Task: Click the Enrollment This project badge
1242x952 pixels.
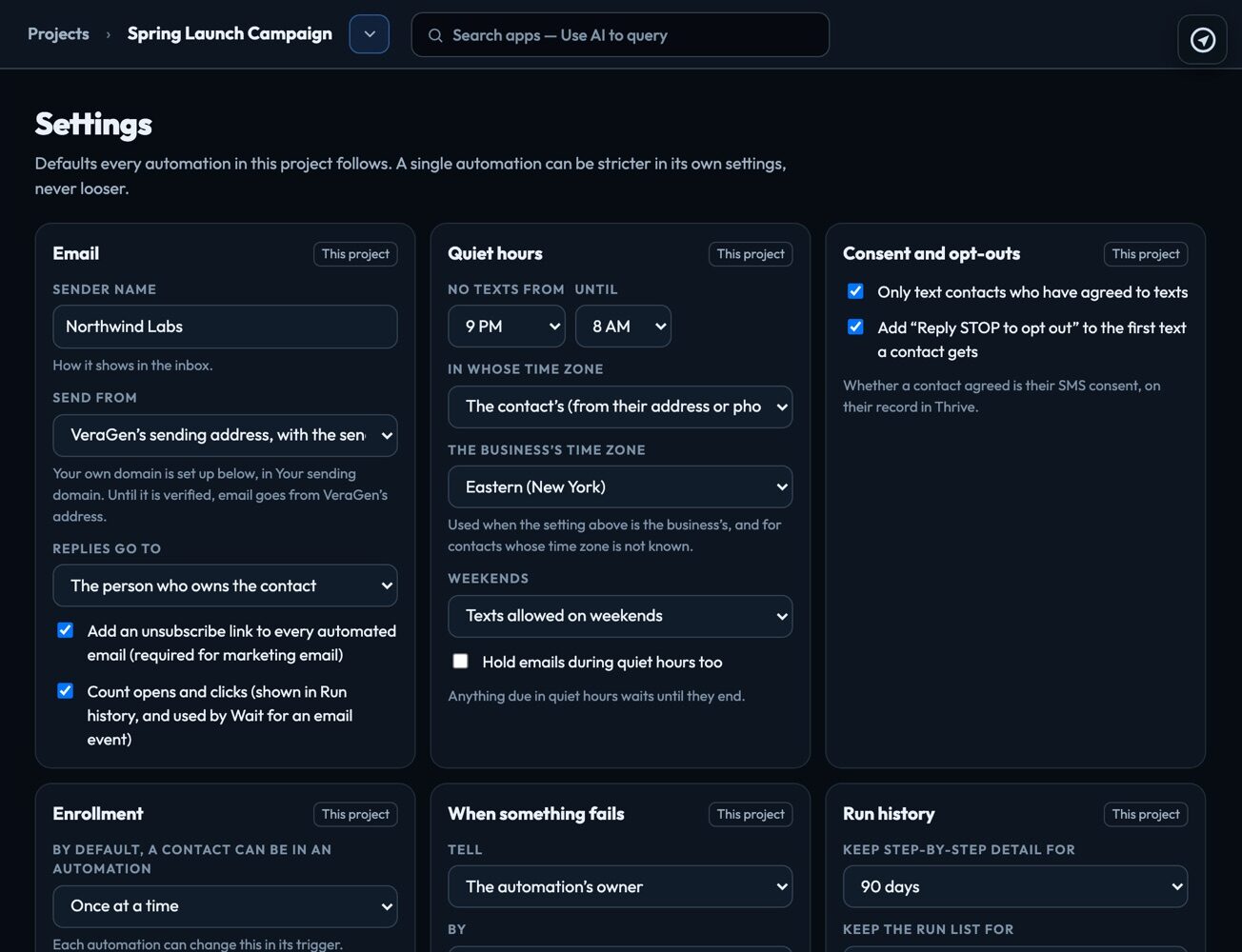Action: click(355, 814)
